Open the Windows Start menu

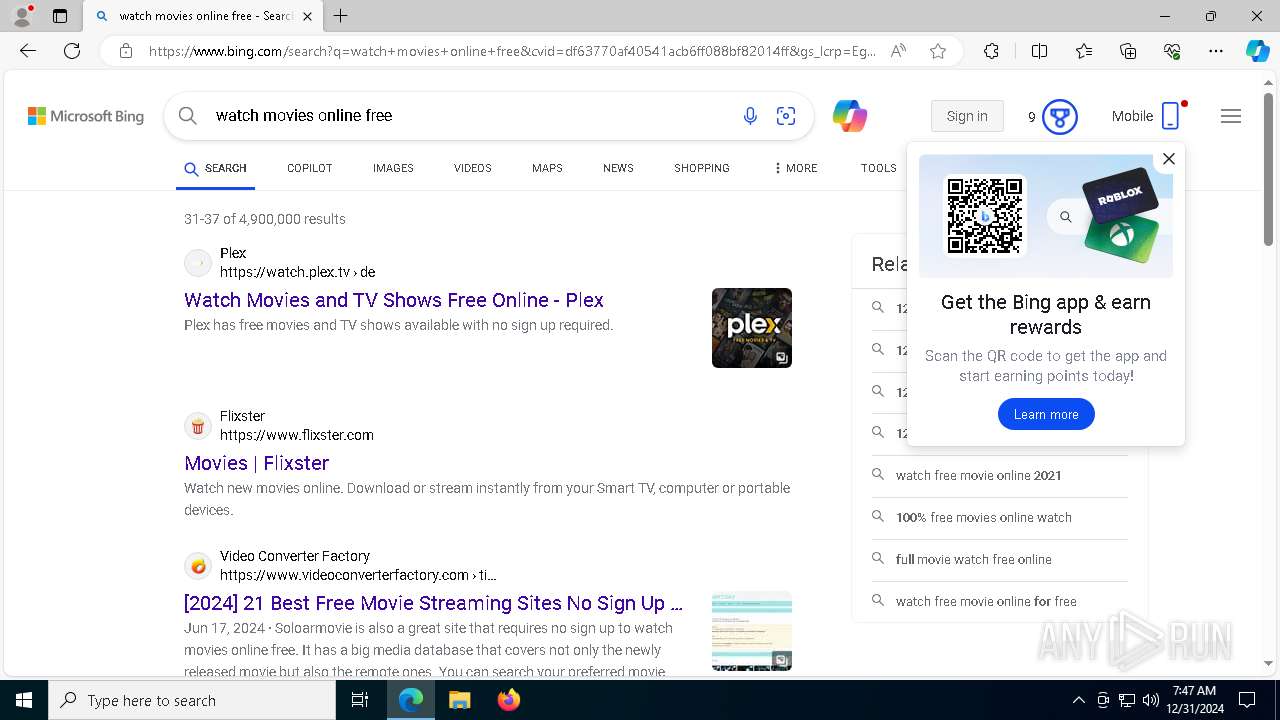24,700
